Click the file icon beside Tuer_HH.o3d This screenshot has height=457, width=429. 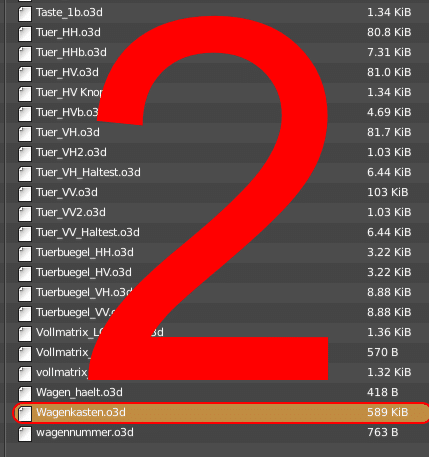pos(25,33)
